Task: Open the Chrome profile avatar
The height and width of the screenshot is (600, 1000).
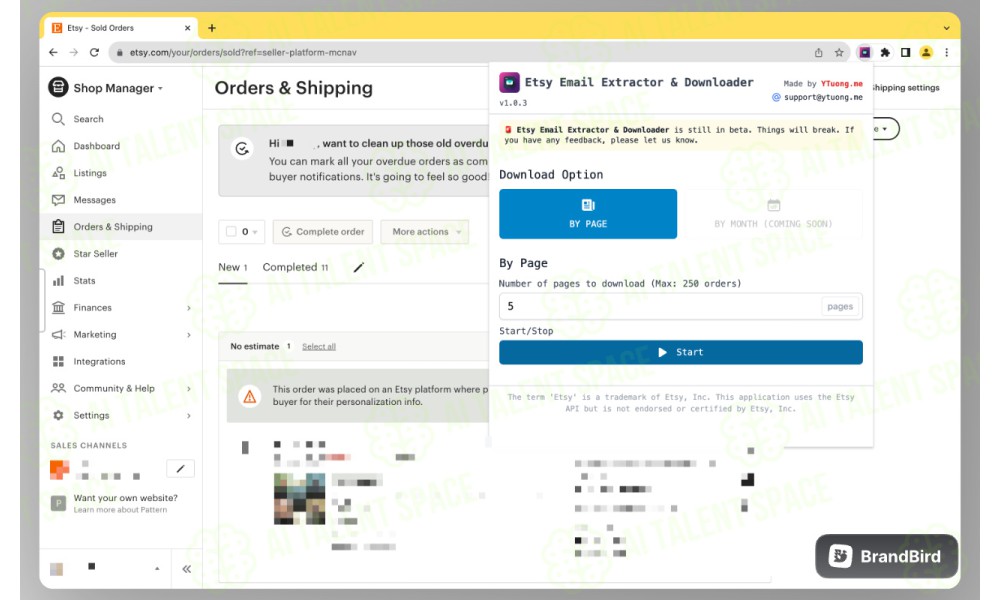Action: point(926,52)
